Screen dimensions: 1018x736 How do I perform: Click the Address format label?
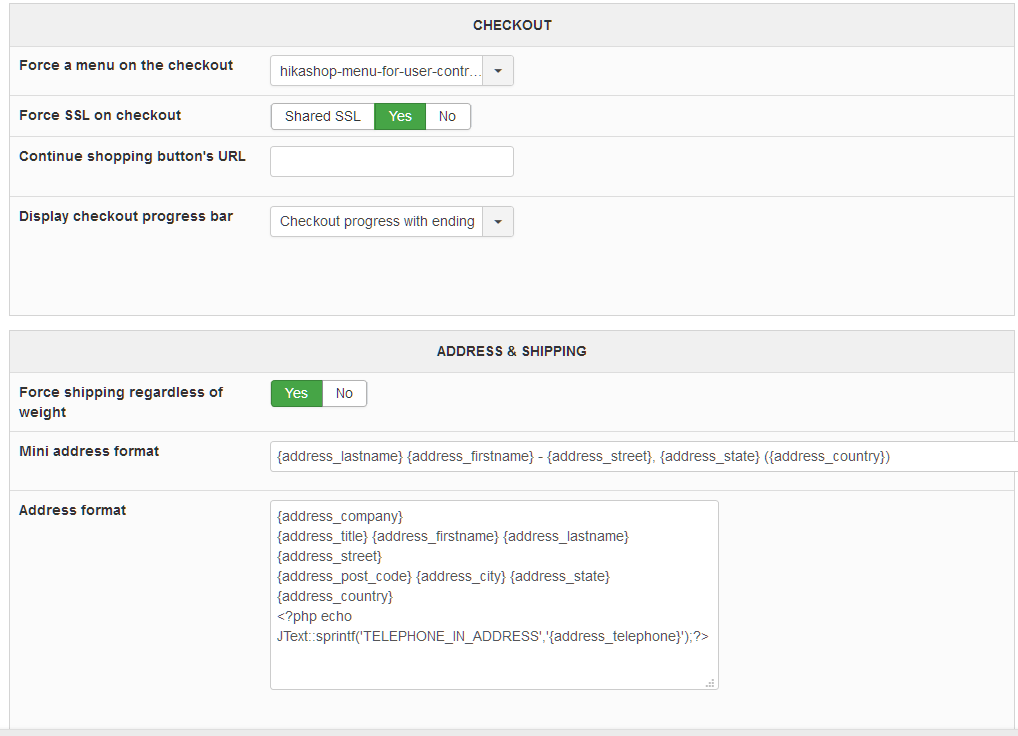[73, 510]
